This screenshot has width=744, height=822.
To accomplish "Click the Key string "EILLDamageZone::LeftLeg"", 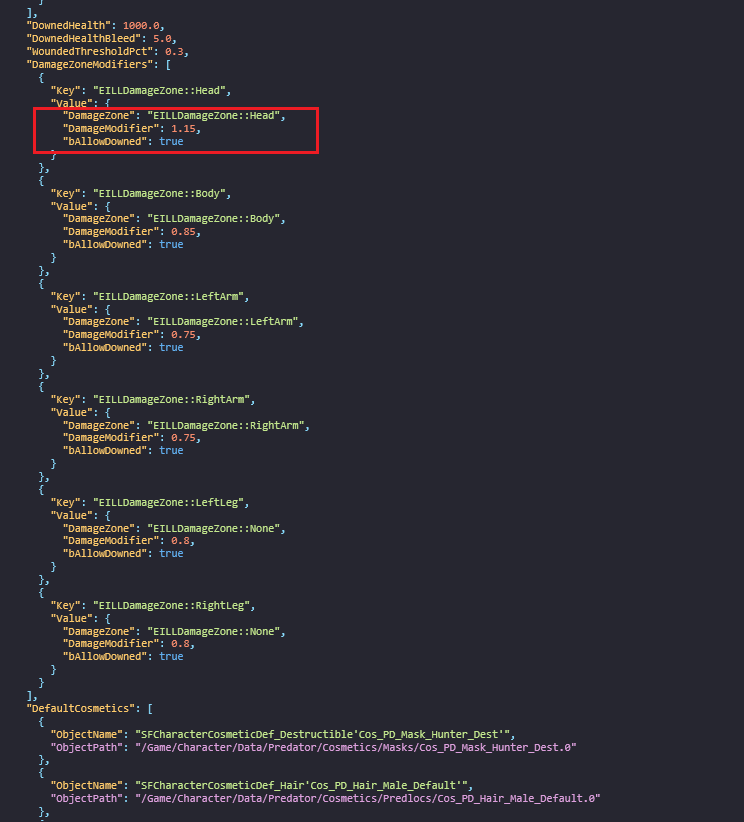I will point(172,502).
